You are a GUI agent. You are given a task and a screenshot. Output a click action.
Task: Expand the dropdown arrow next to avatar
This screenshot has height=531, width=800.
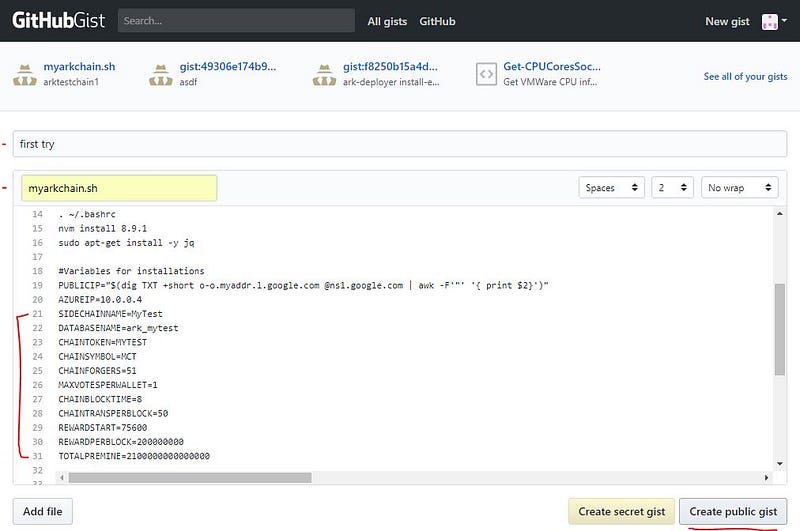pyautogui.click(x=784, y=20)
